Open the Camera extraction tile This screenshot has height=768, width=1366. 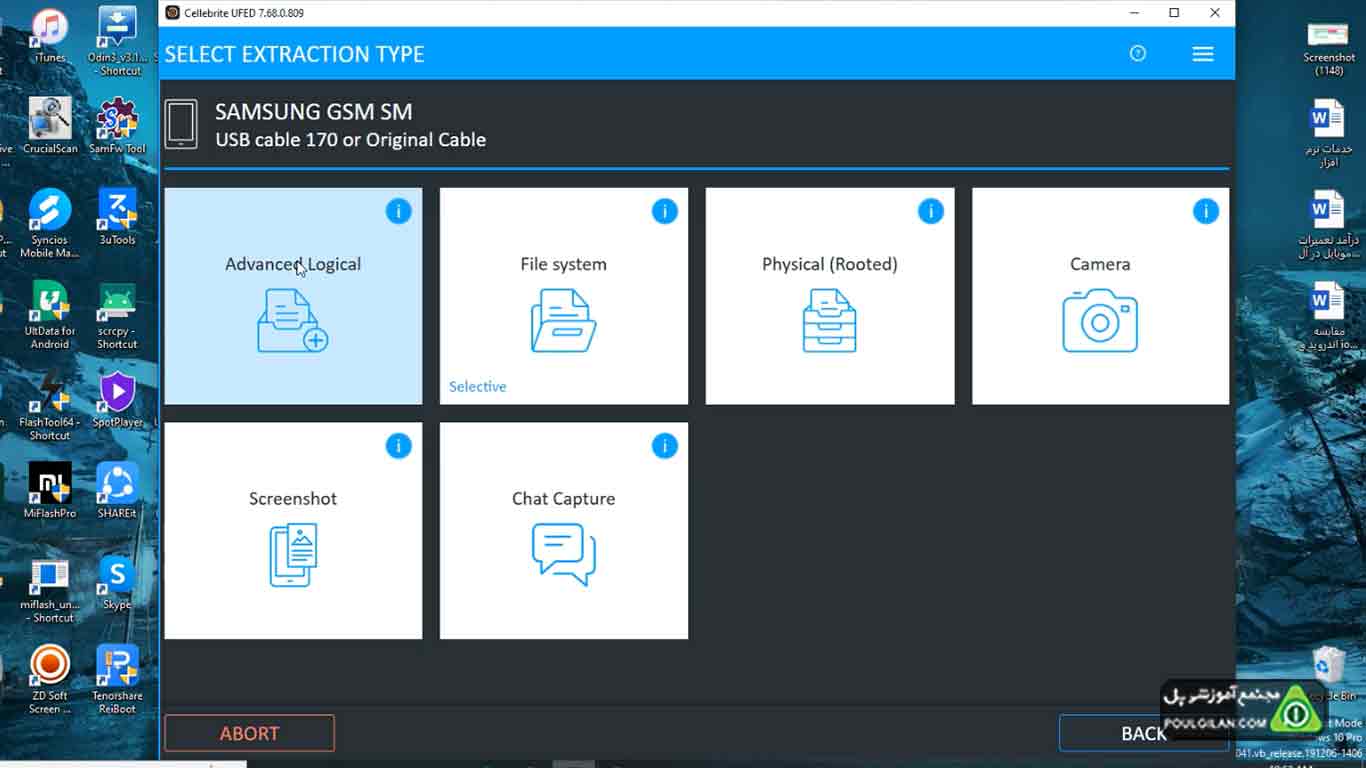(x=1100, y=296)
